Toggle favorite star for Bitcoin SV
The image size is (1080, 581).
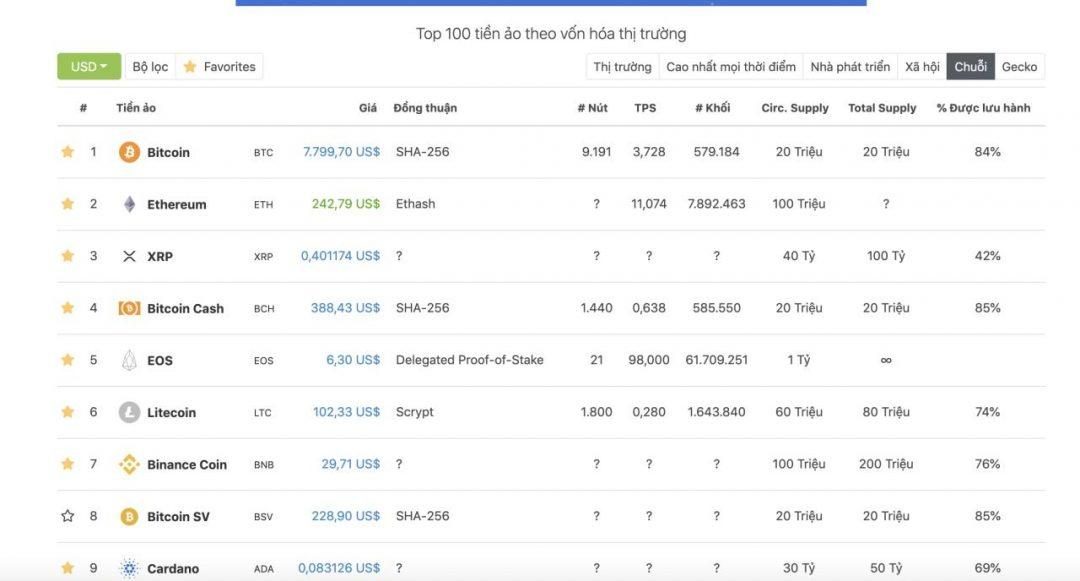68,516
